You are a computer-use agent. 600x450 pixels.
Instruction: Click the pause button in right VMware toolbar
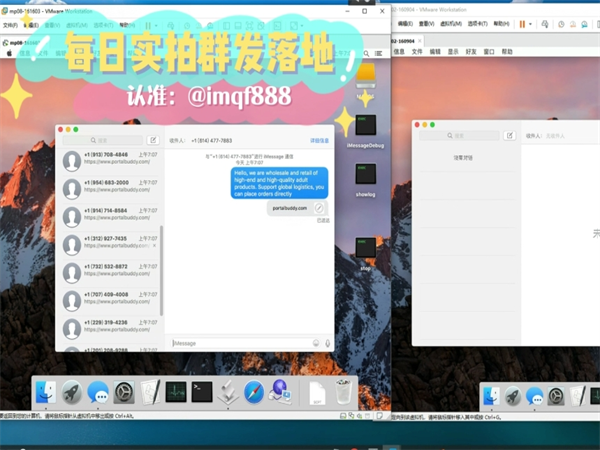point(521,23)
